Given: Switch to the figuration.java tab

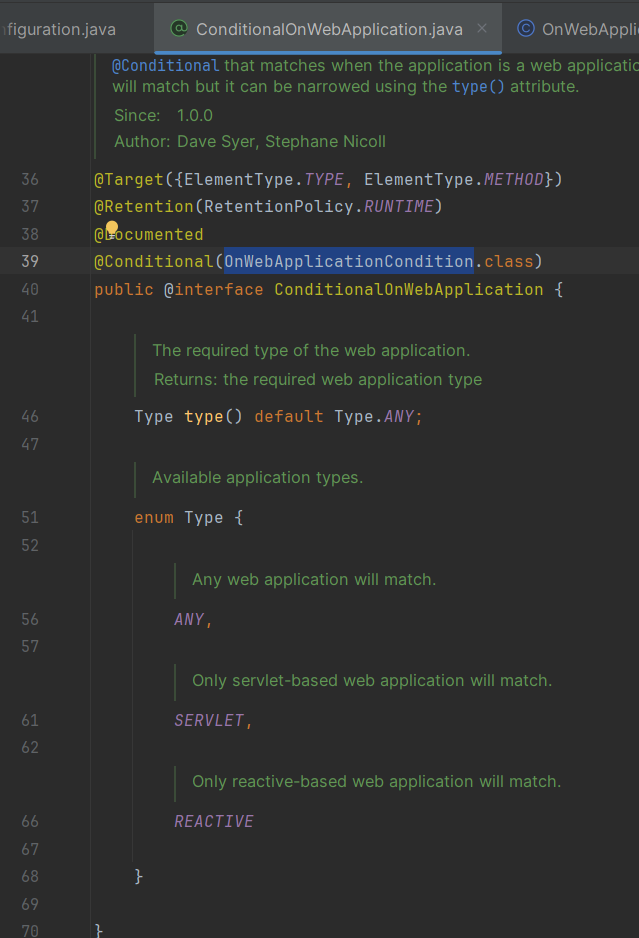Looking at the screenshot, I should (60, 29).
